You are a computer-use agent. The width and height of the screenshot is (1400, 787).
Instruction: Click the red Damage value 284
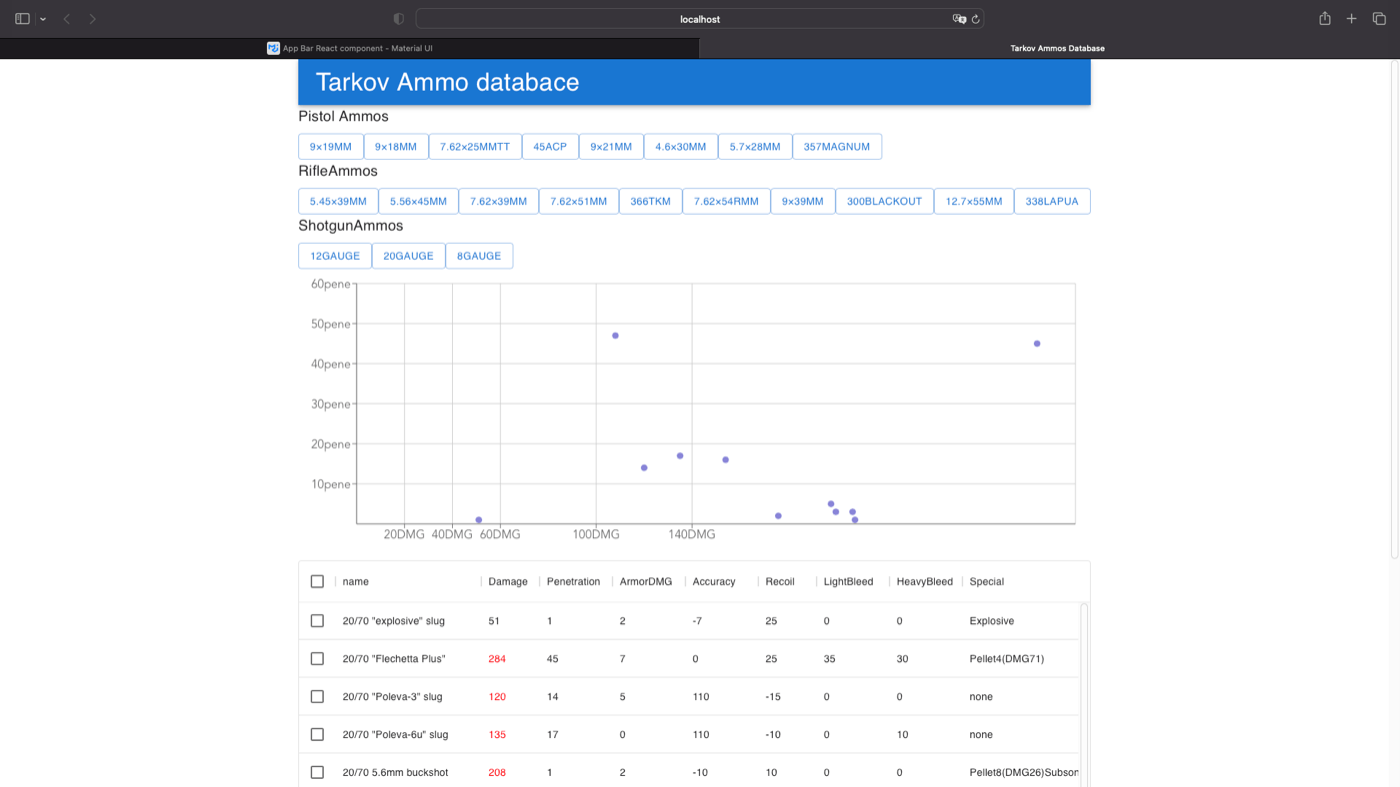(x=497, y=659)
